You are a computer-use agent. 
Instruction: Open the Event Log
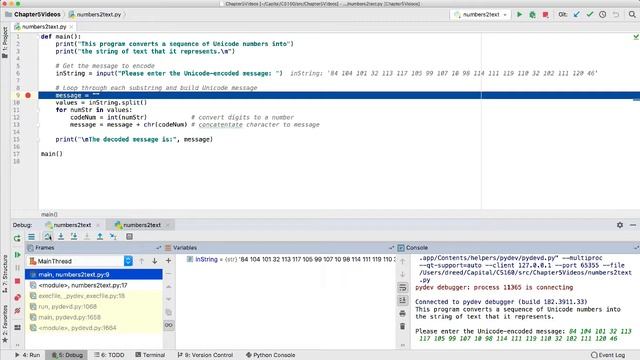(x=608, y=355)
